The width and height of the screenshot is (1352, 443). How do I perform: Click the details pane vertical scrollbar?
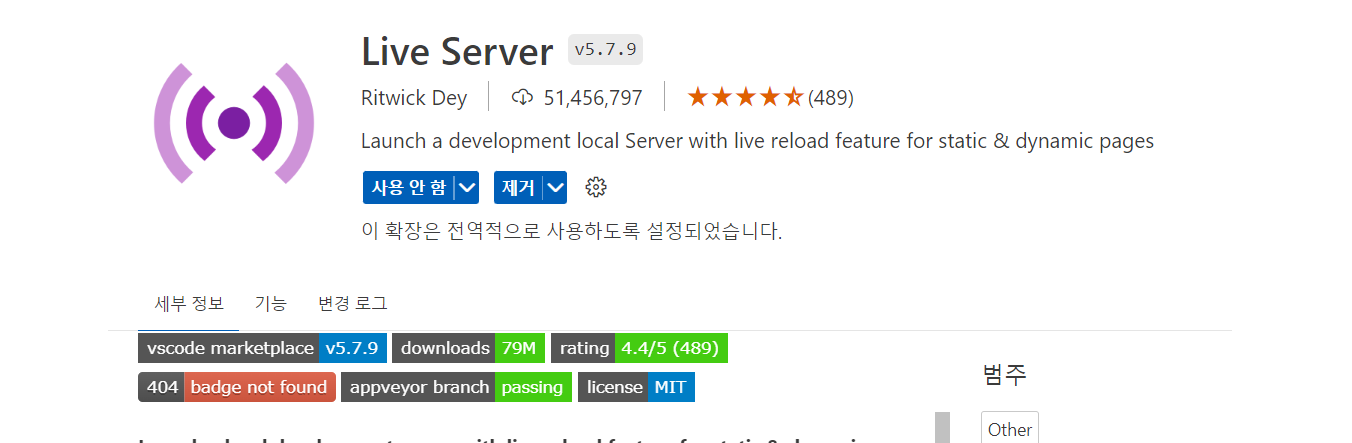coord(942,427)
